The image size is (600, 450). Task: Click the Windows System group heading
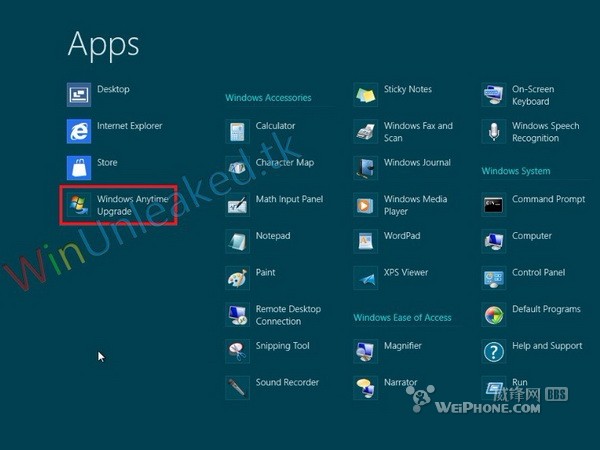516,171
